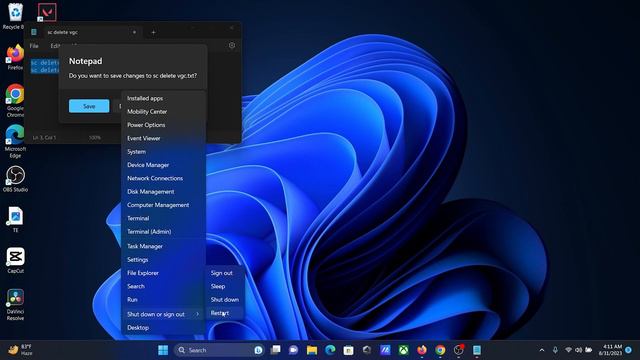Open Notepad settings gear icon
The image size is (640, 360).
232,45
